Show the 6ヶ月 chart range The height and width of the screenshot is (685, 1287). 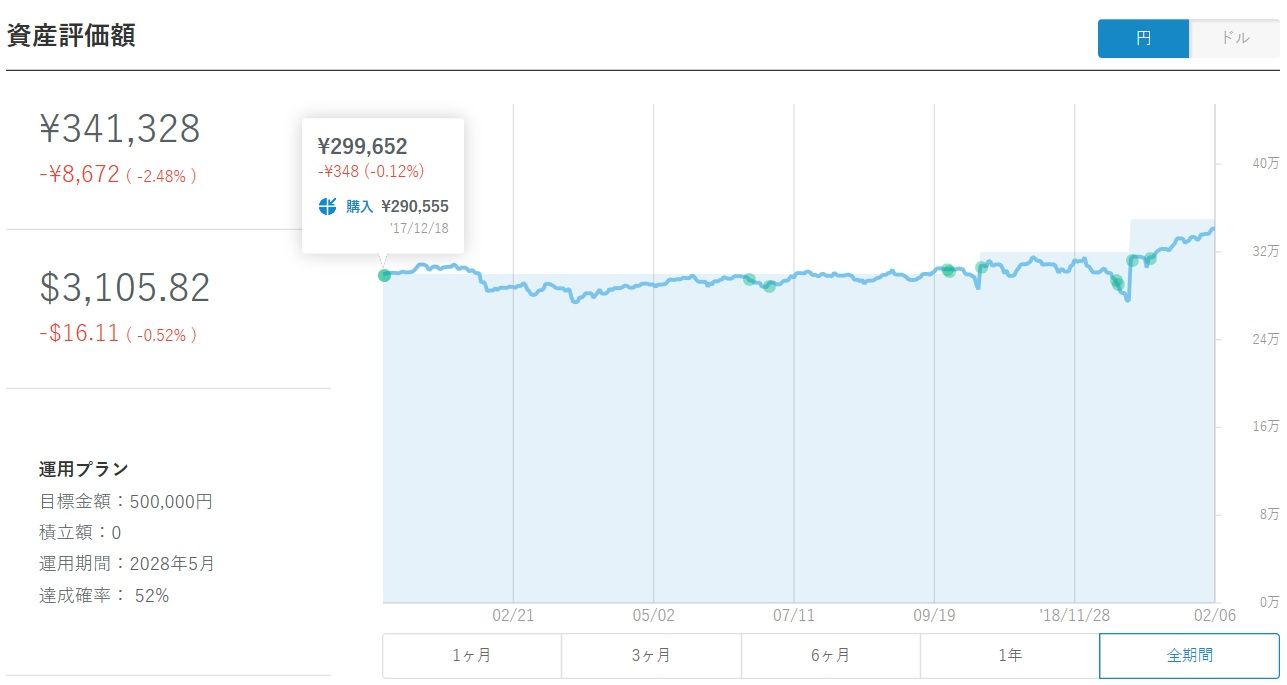pyautogui.click(x=830, y=656)
